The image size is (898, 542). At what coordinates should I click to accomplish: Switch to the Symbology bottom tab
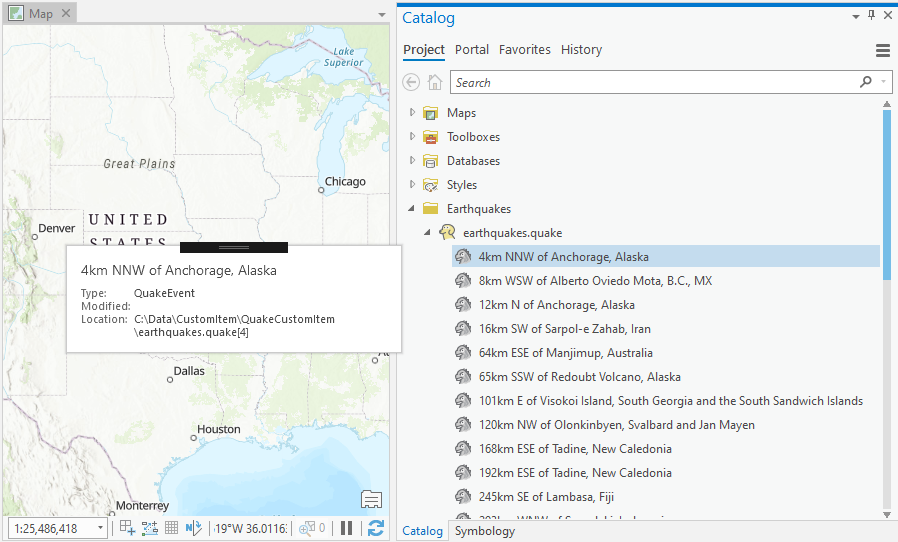pos(485,531)
